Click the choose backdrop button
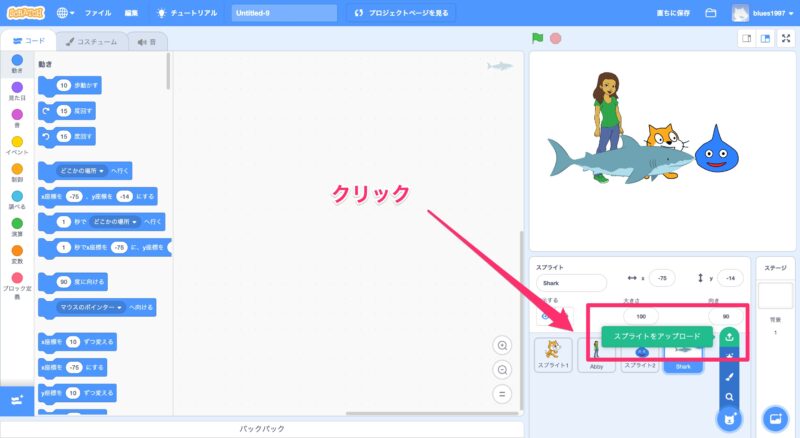 click(774, 417)
